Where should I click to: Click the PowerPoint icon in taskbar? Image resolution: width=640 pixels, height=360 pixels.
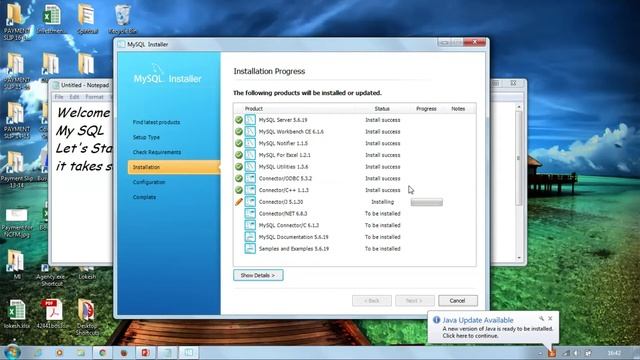click(x=145, y=353)
